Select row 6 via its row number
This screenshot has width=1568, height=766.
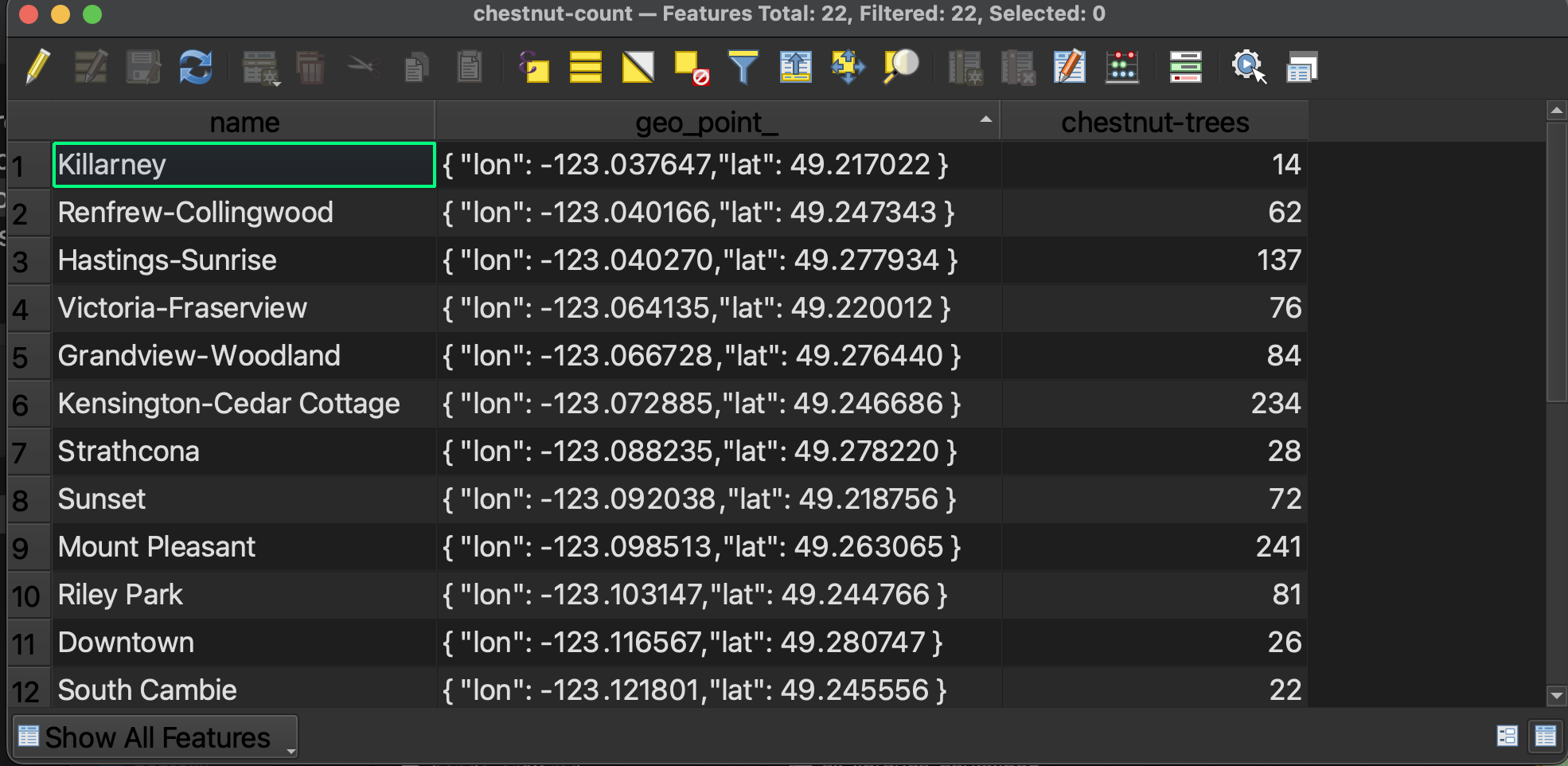(21, 405)
